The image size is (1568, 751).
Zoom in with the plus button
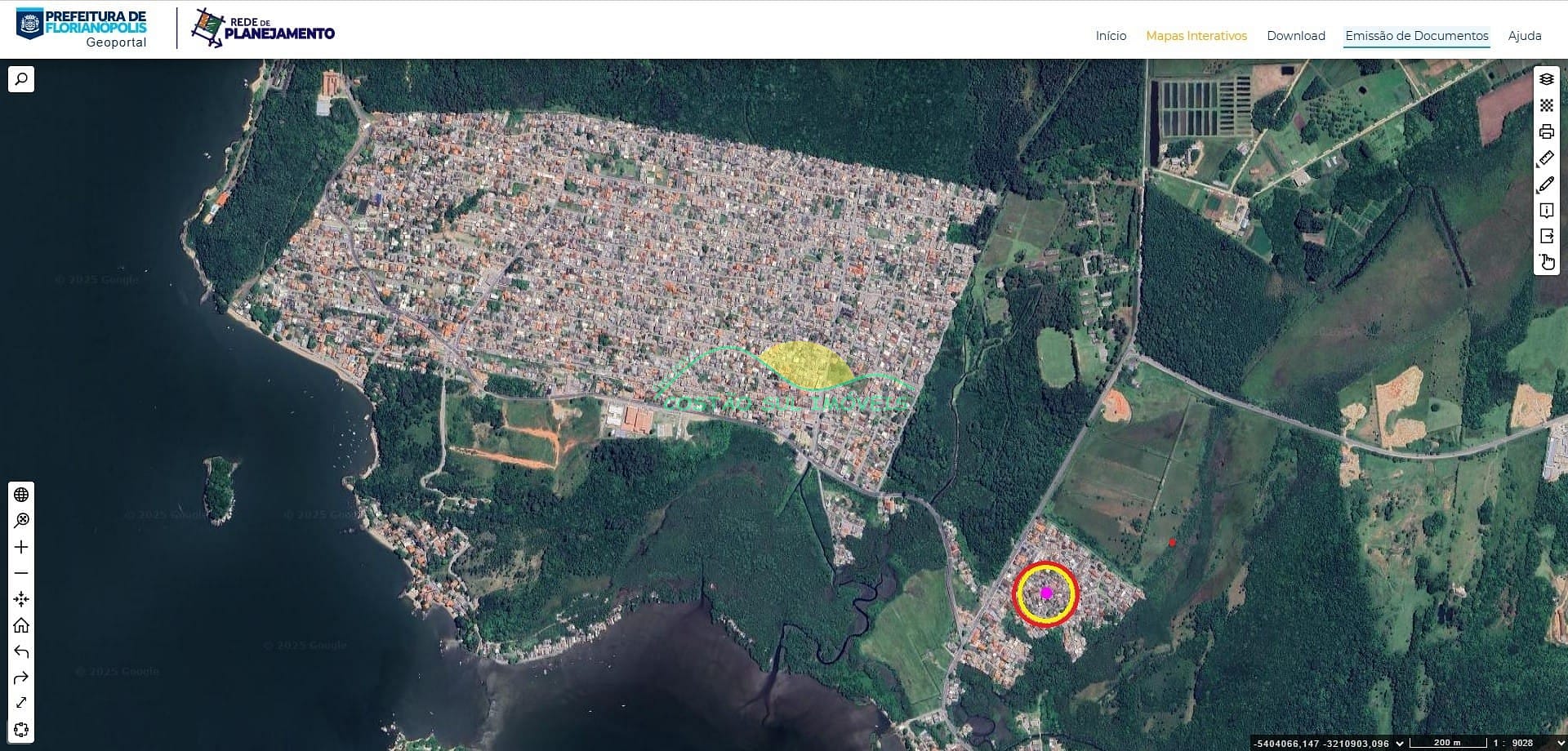click(21, 547)
